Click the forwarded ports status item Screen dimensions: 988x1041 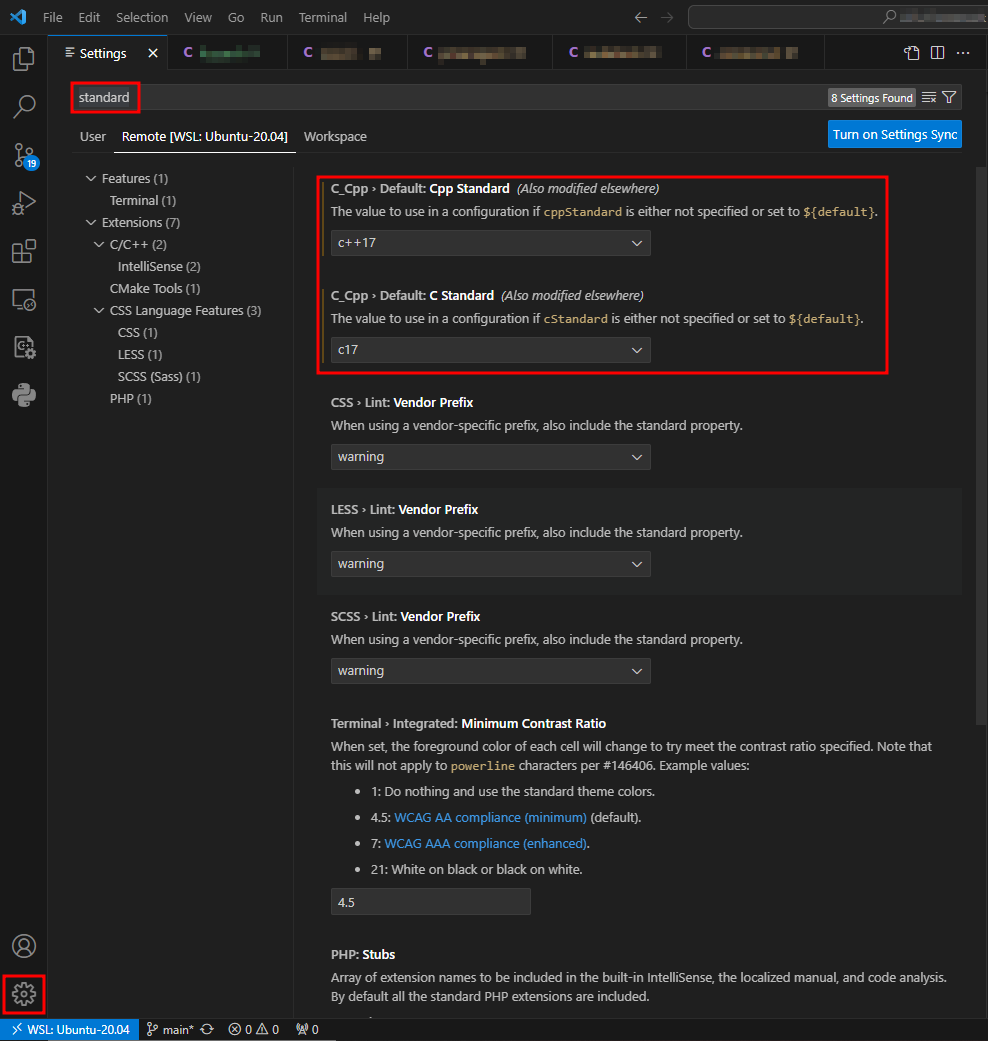(307, 1030)
